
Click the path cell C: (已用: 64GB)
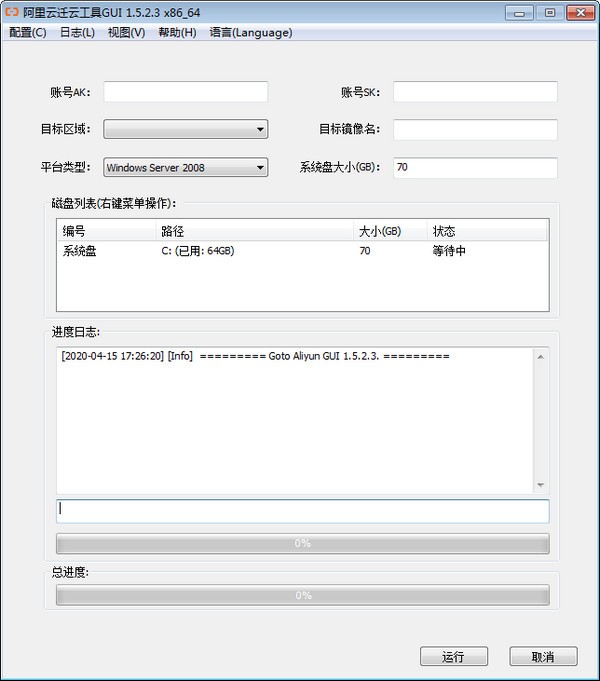click(x=198, y=251)
